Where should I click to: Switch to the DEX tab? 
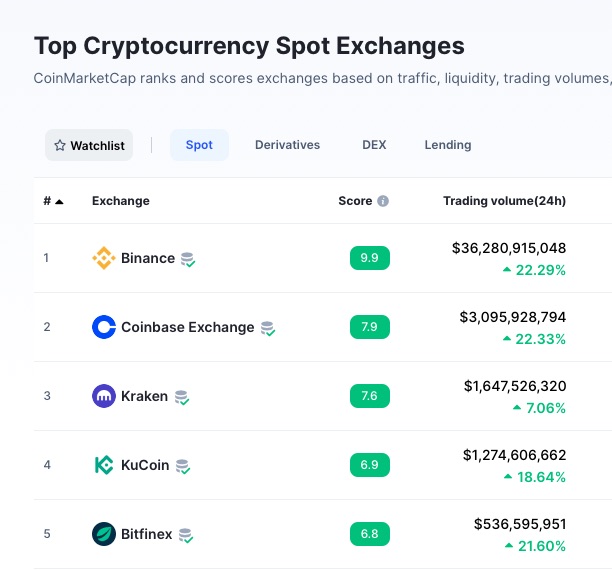[x=374, y=145]
